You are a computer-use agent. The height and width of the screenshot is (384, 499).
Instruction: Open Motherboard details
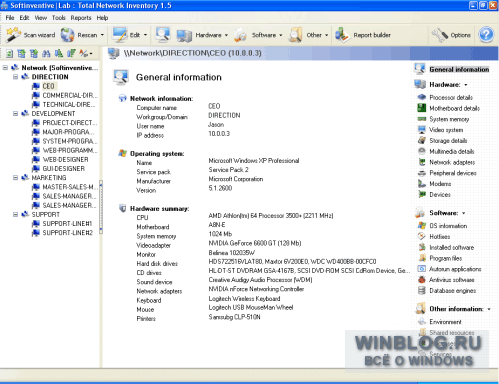point(454,108)
